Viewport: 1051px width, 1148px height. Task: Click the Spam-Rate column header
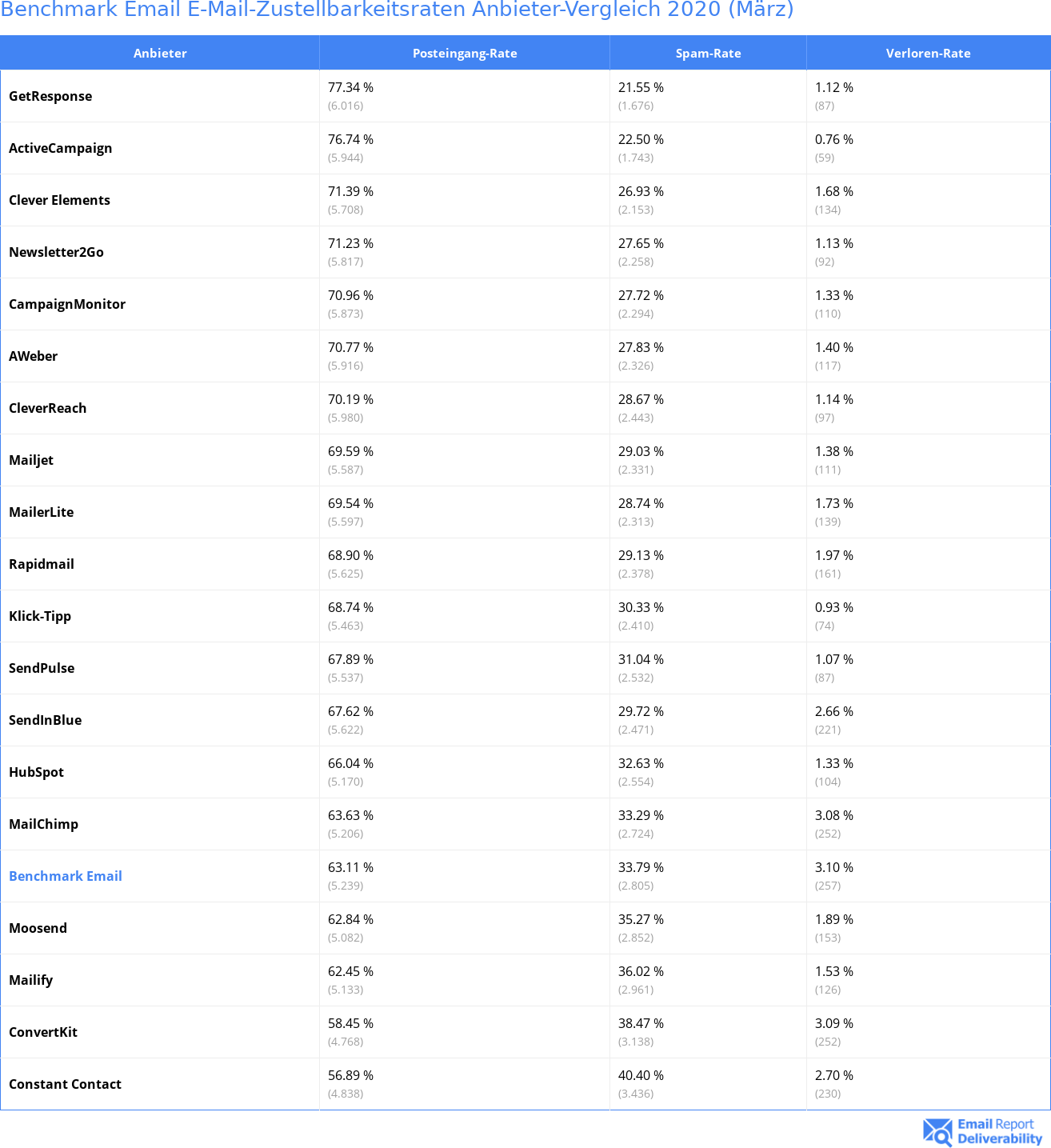click(x=708, y=54)
